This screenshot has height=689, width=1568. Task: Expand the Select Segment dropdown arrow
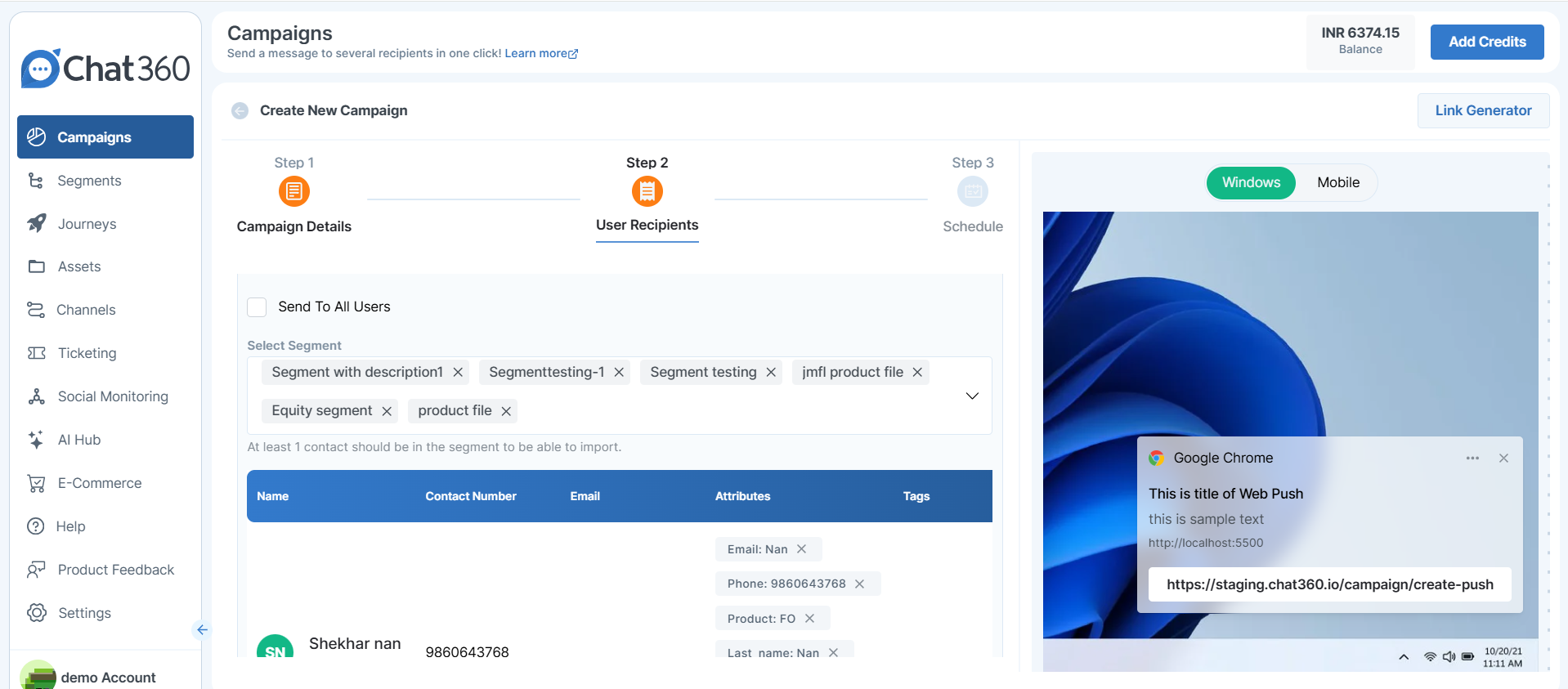pos(972,396)
